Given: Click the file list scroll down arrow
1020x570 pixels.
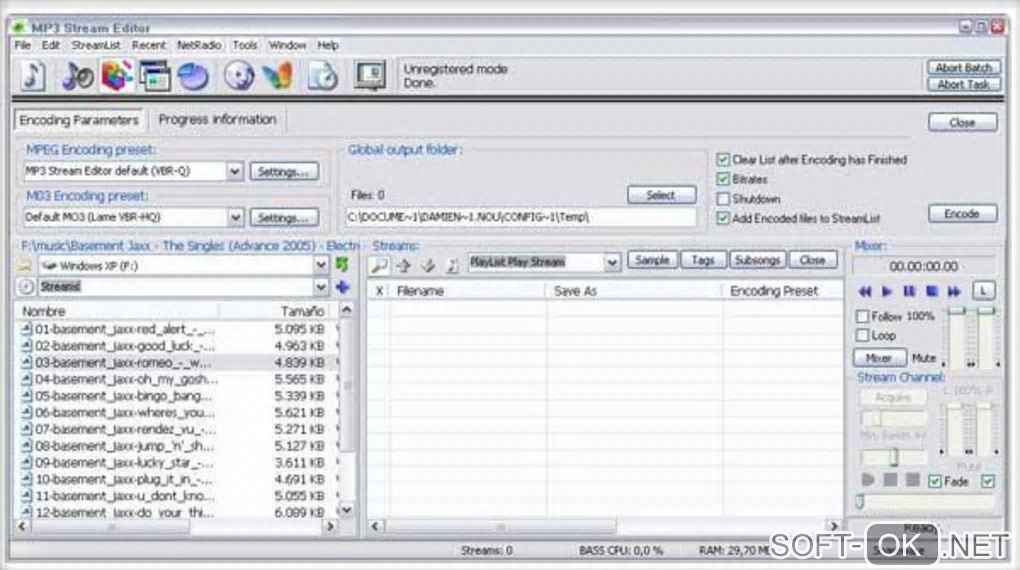Looking at the screenshot, I should [347, 509].
